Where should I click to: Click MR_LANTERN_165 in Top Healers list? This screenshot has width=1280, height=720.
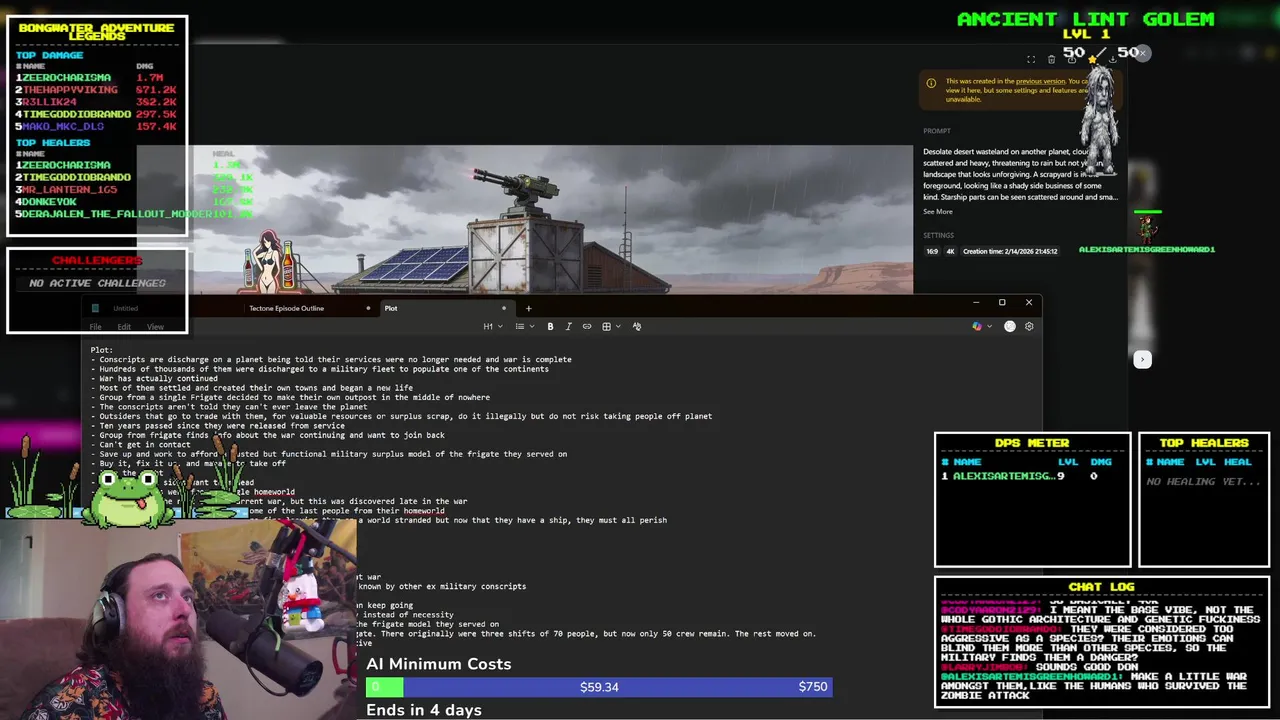[x=70, y=189]
